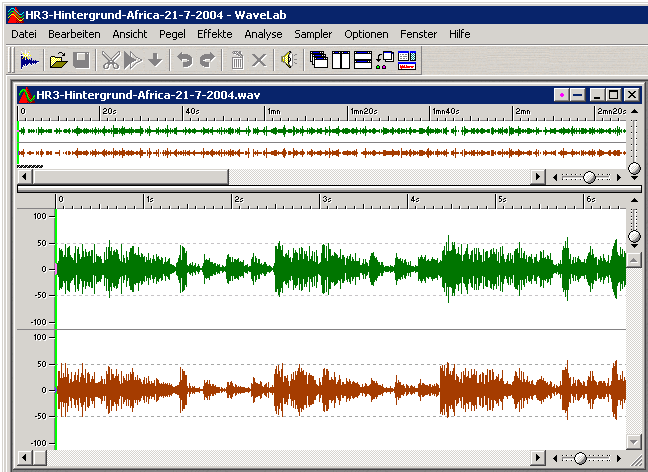Screen dimensions: 648x472
Task: Toggle the blue dash button in wave window title
Action: [577, 94]
